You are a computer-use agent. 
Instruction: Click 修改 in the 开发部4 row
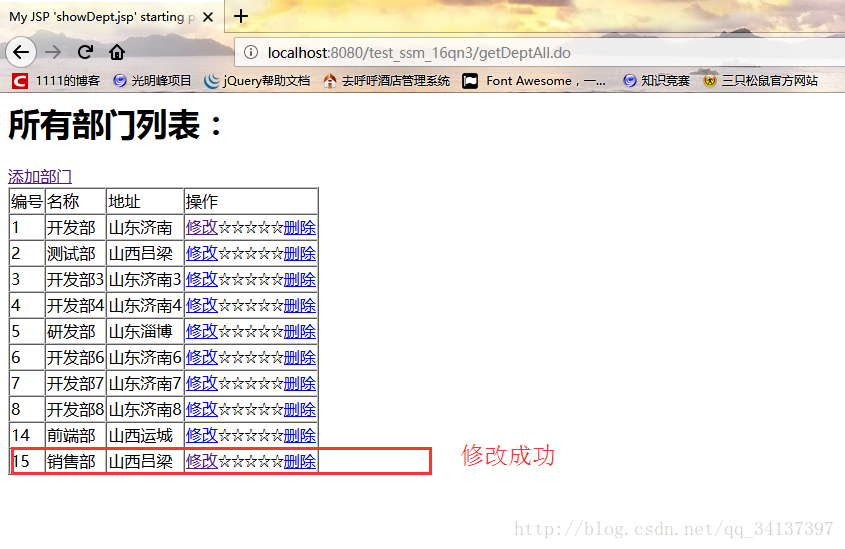point(202,305)
